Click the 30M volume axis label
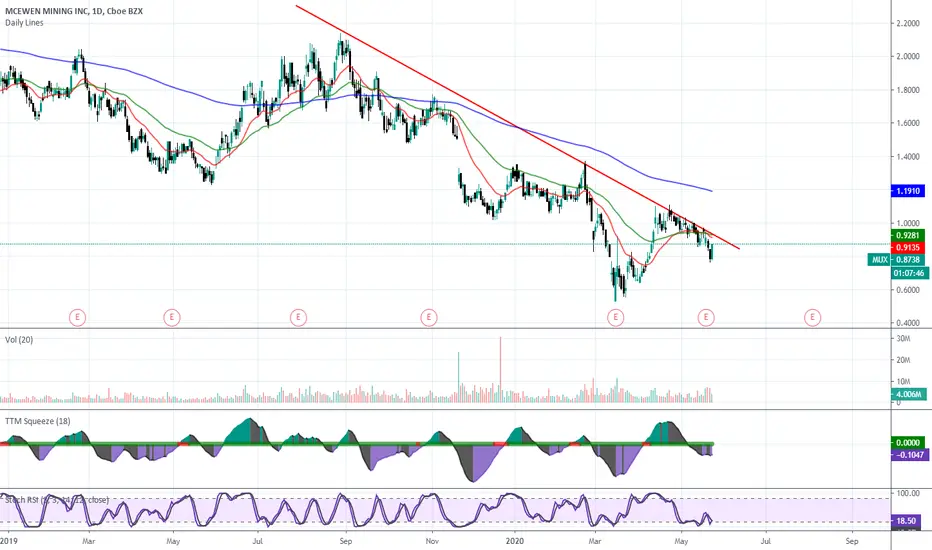The height and width of the screenshot is (550, 932). [903, 339]
